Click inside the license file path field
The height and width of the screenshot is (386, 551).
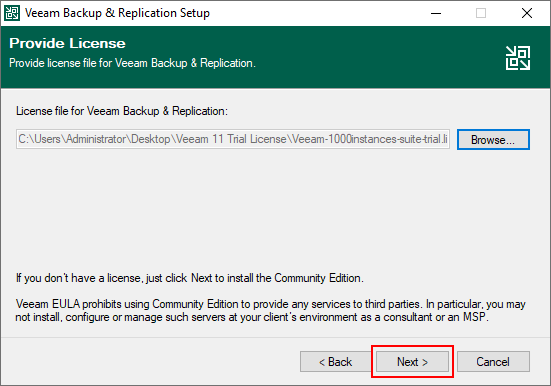coord(233,139)
